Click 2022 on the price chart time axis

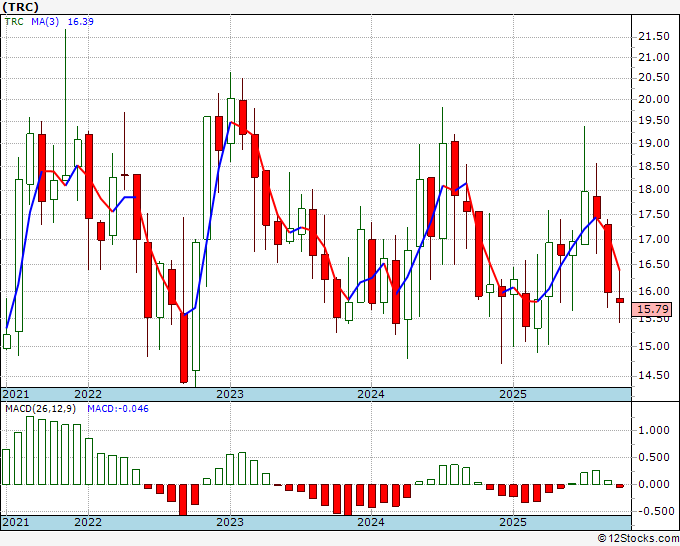88,394
